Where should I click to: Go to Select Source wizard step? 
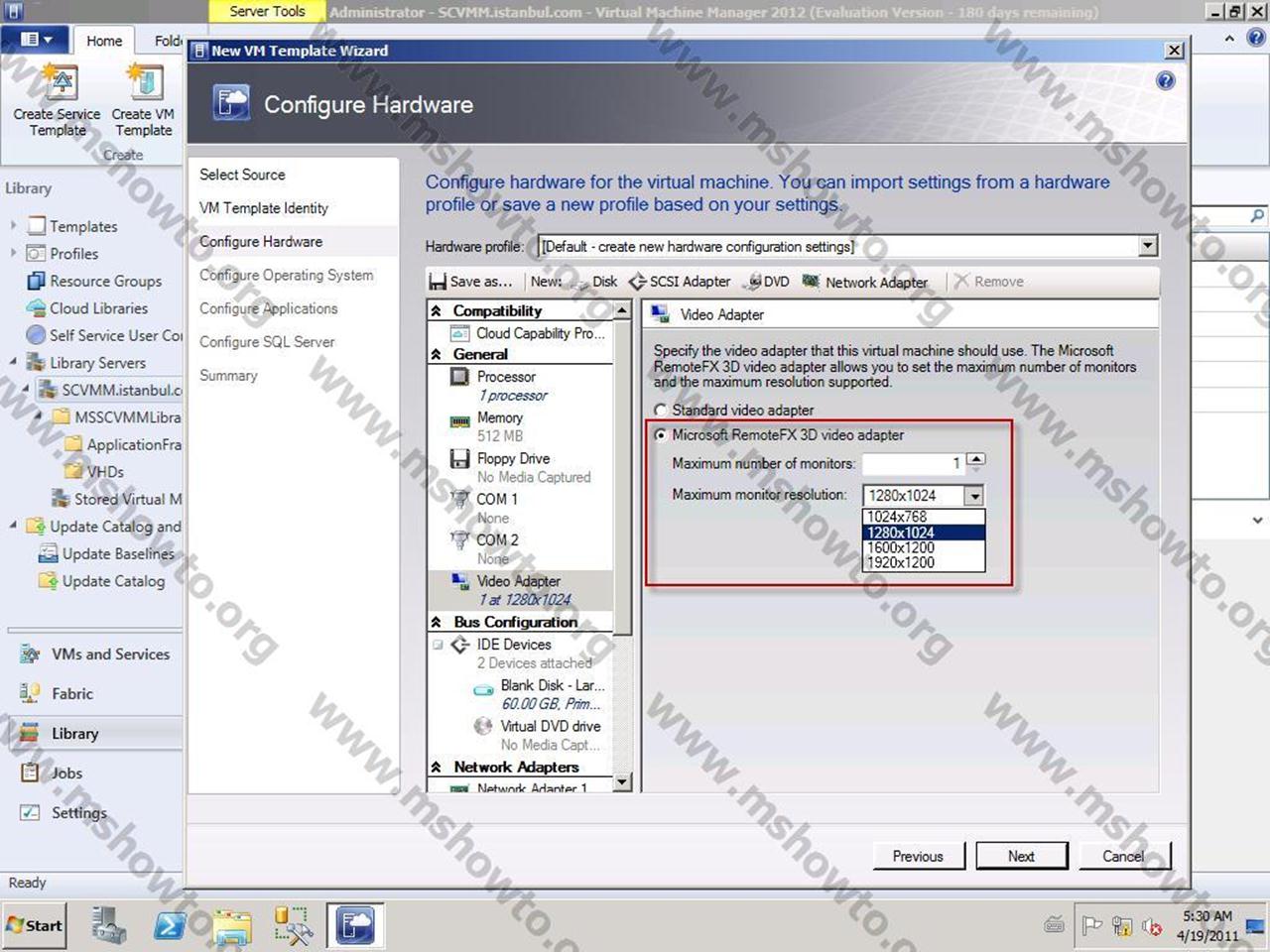coord(242,175)
